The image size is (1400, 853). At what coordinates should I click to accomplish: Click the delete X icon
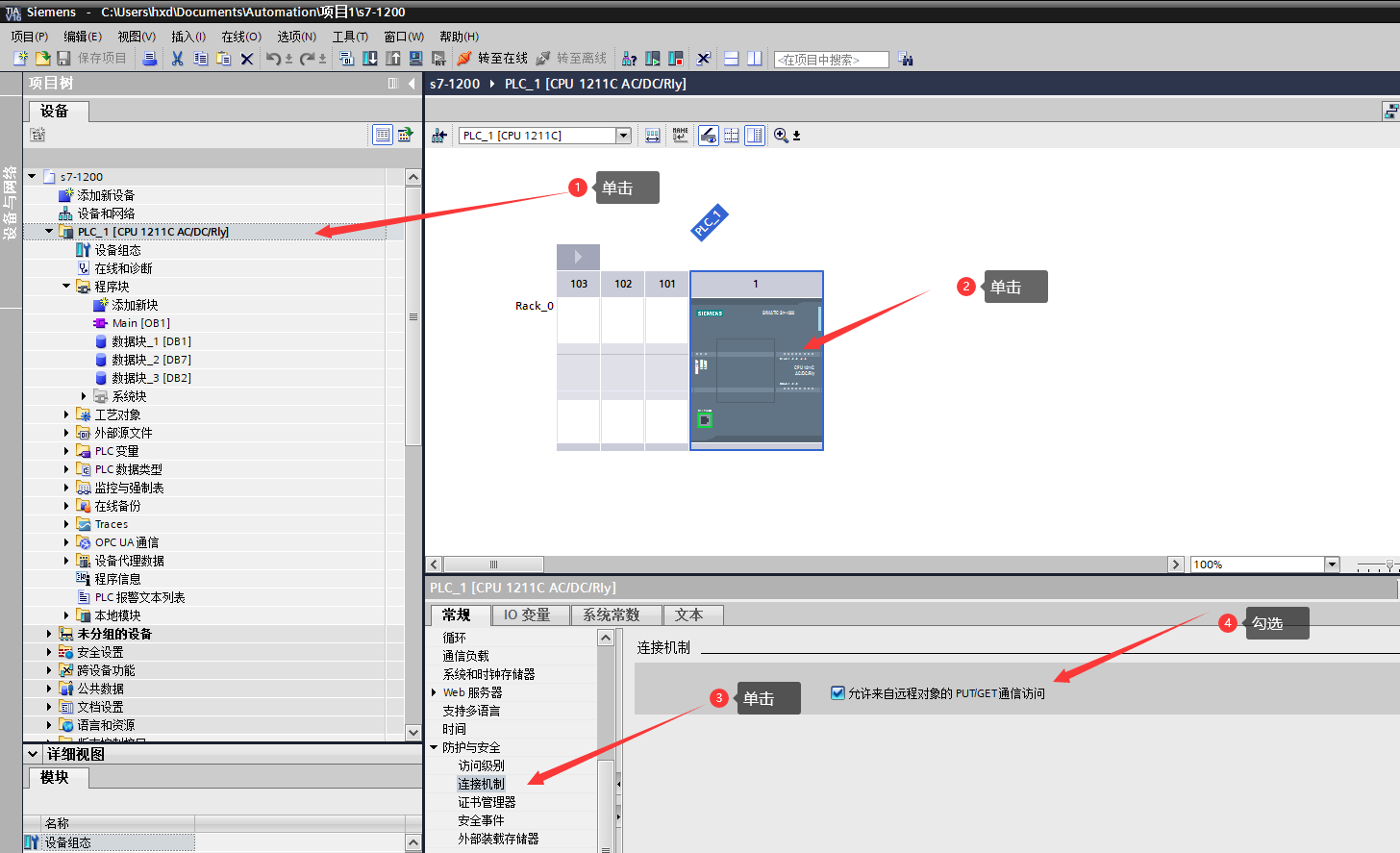click(246, 59)
